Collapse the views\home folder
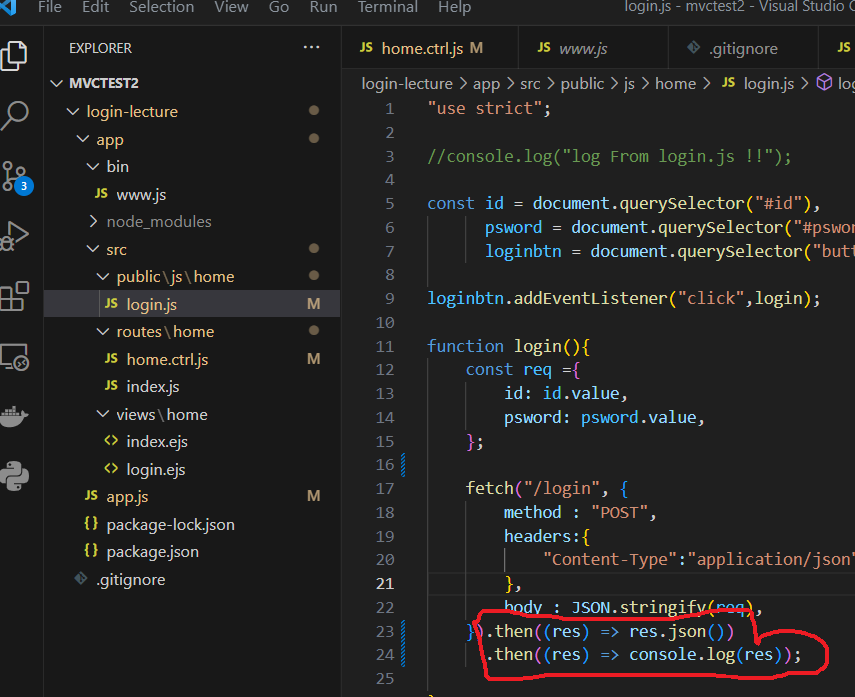Screen dimensions: 855x697 coord(103,414)
